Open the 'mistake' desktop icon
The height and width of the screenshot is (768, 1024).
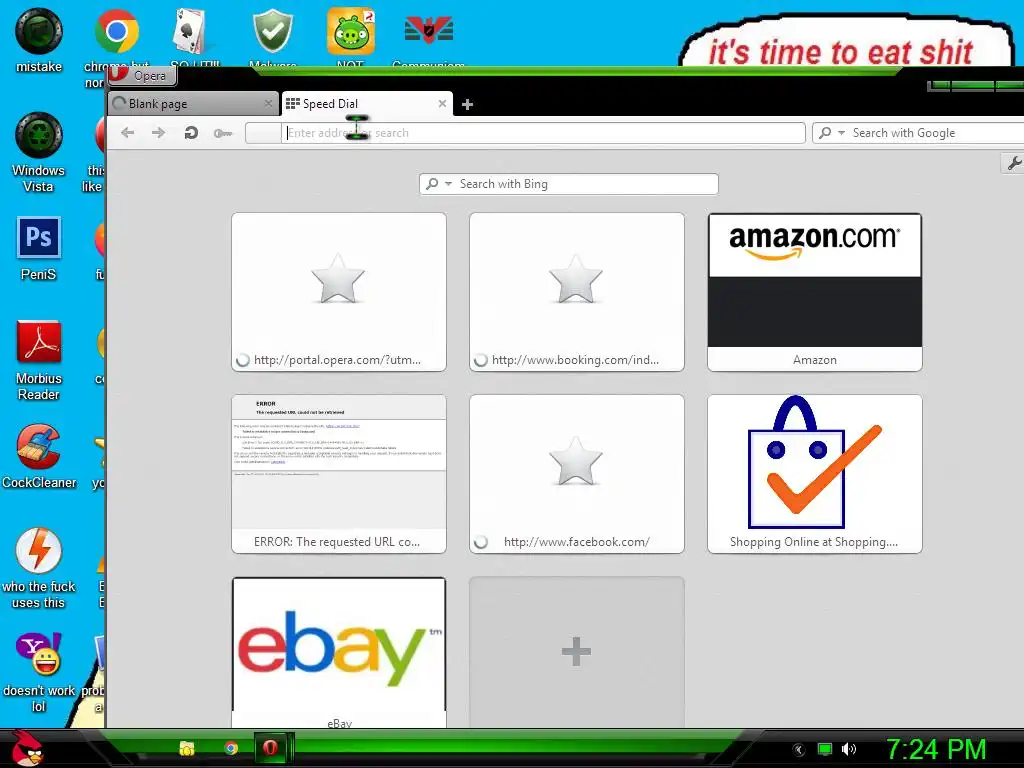39,40
